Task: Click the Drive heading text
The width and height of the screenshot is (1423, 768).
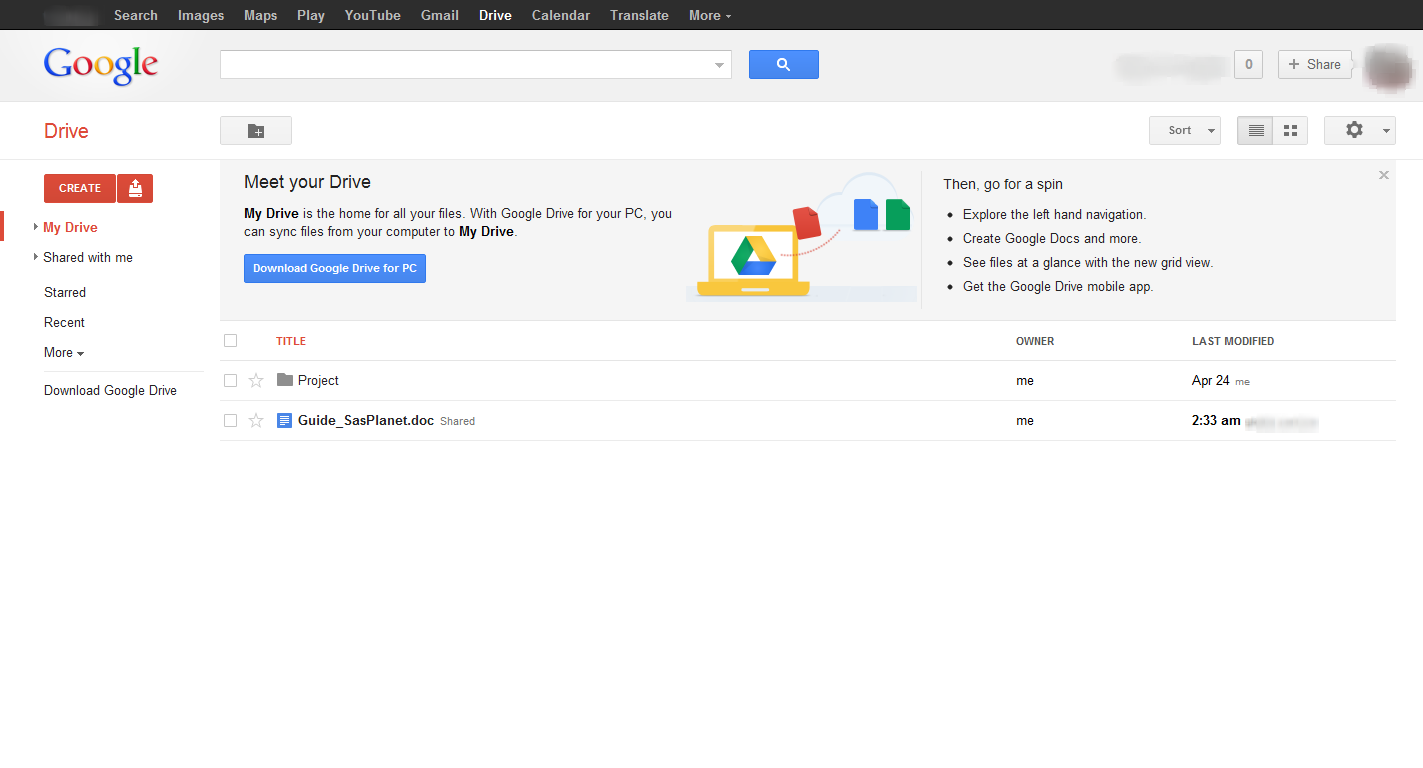Action: (x=66, y=131)
